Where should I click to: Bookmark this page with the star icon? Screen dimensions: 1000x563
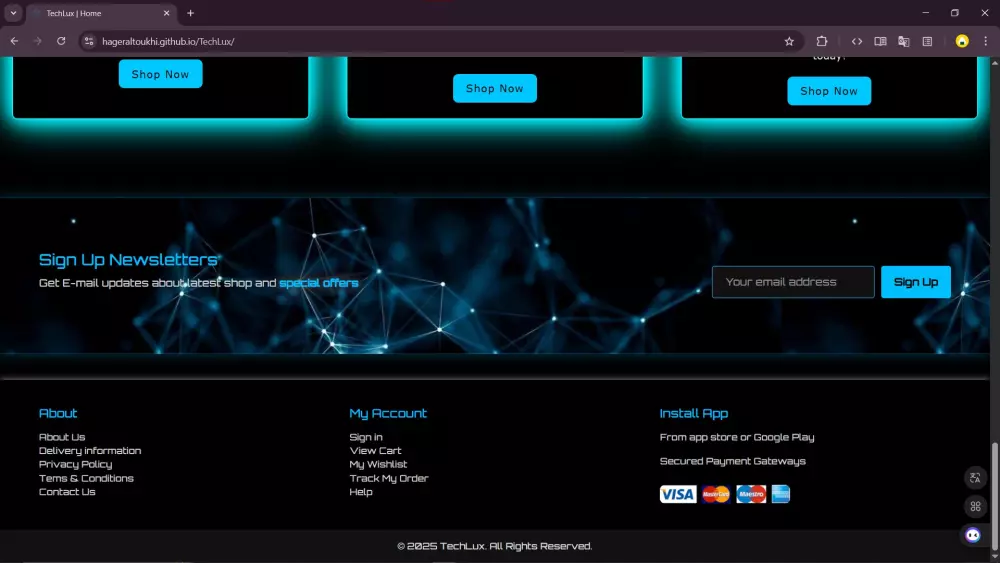[789, 41]
